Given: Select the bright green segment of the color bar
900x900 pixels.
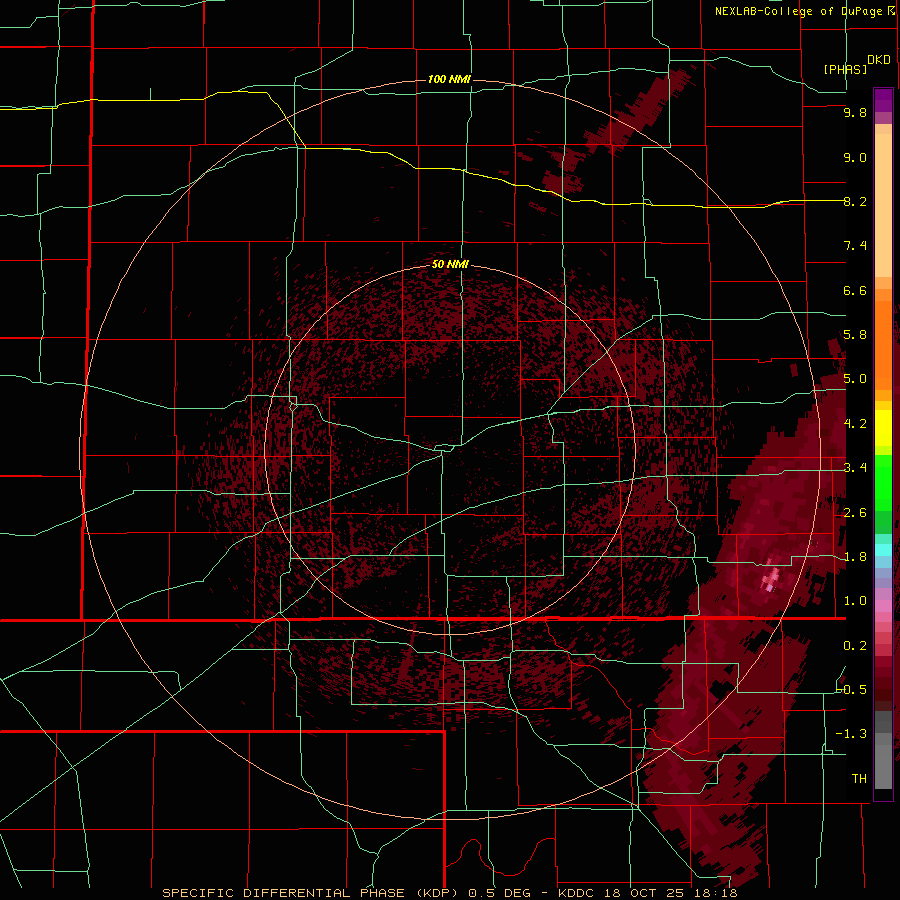Looking at the screenshot, I should [x=883, y=482].
